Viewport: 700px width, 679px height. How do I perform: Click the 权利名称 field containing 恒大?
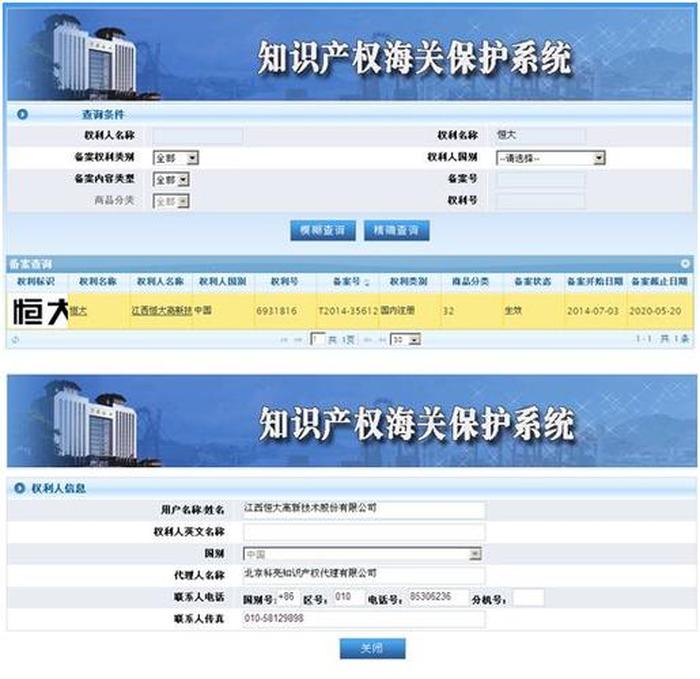coord(540,135)
